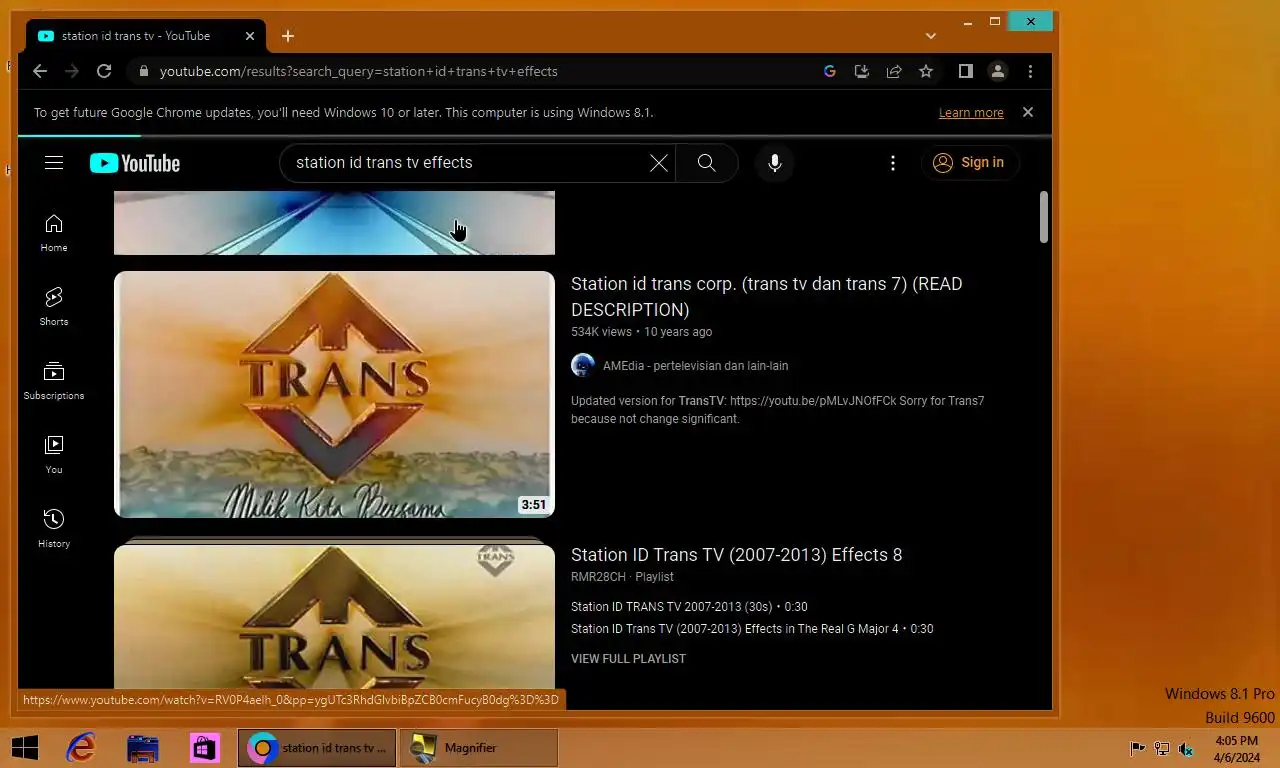Open Shorts in the sidebar

(54, 307)
